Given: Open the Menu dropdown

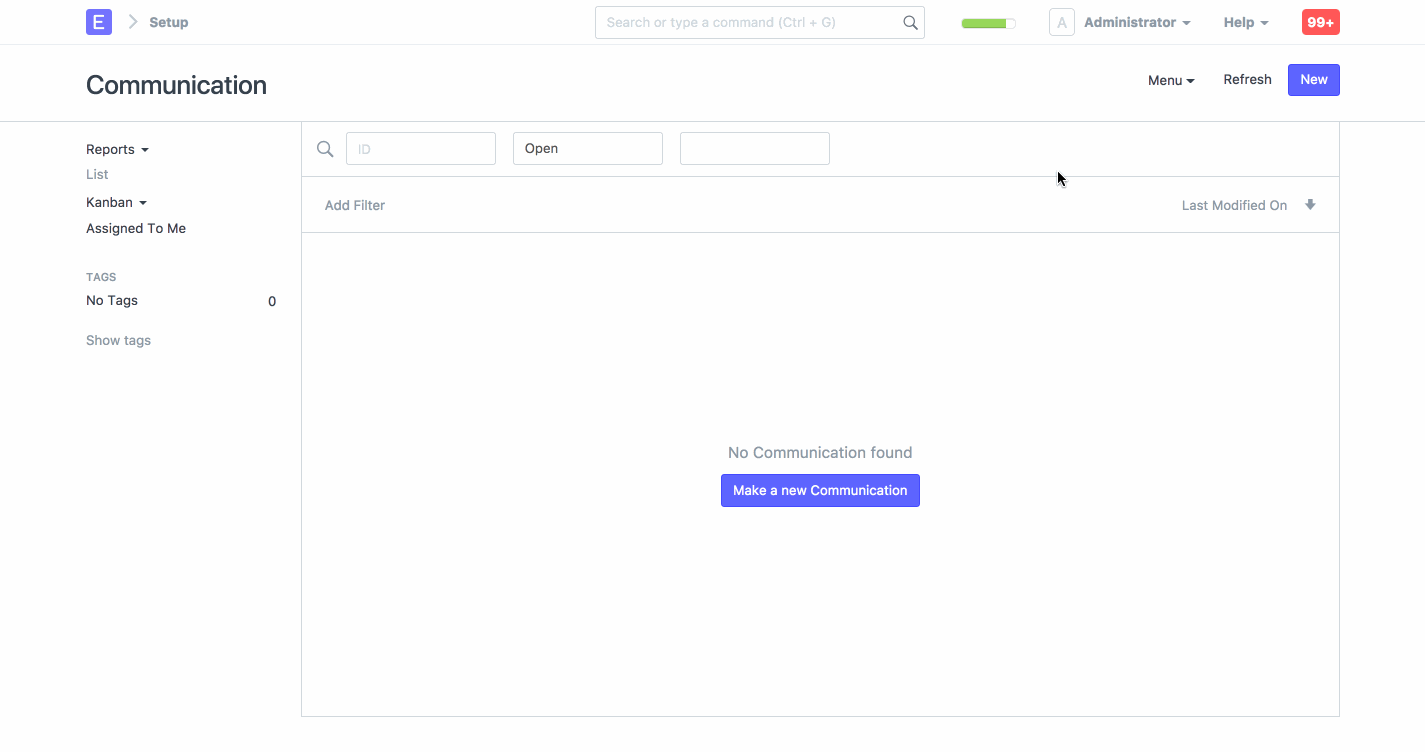Looking at the screenshot, I should [x=1170, y=80].
